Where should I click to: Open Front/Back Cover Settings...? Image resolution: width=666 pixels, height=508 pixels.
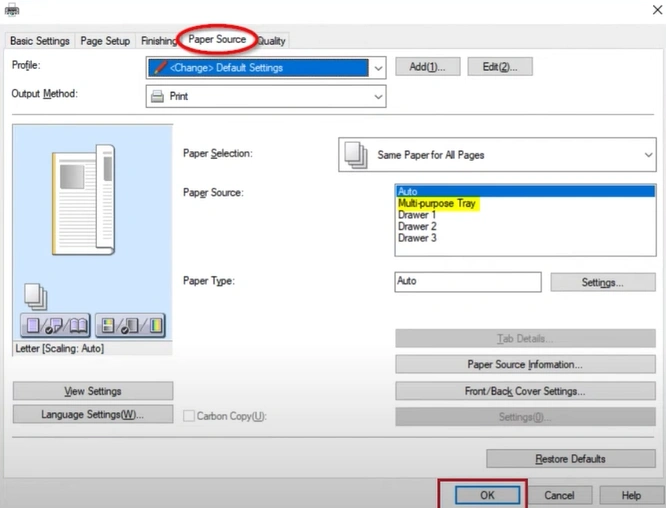click(x=525, y=391)
